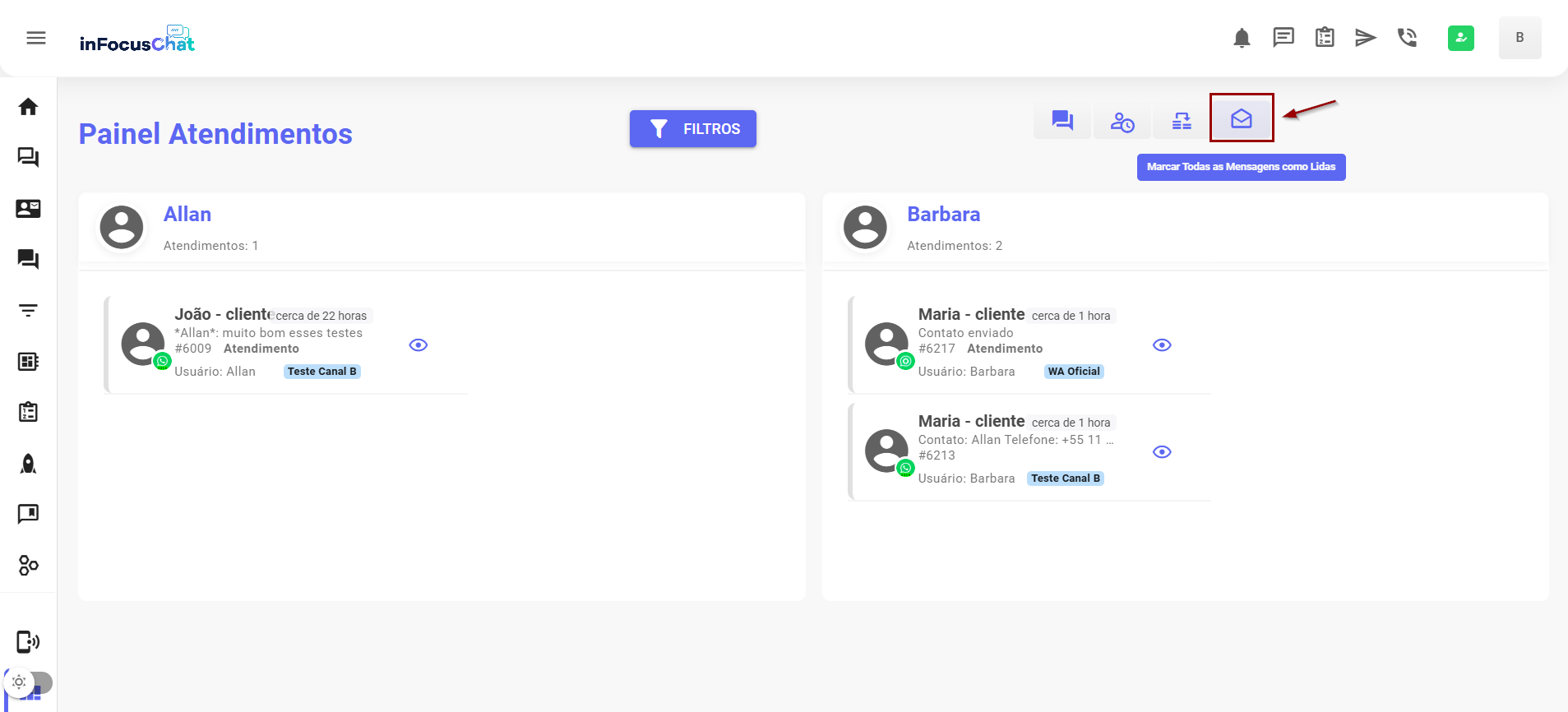Open the contacts card icon in sidebar
1568x712 pixels.
pyautogui.click(x=28, y=209)
